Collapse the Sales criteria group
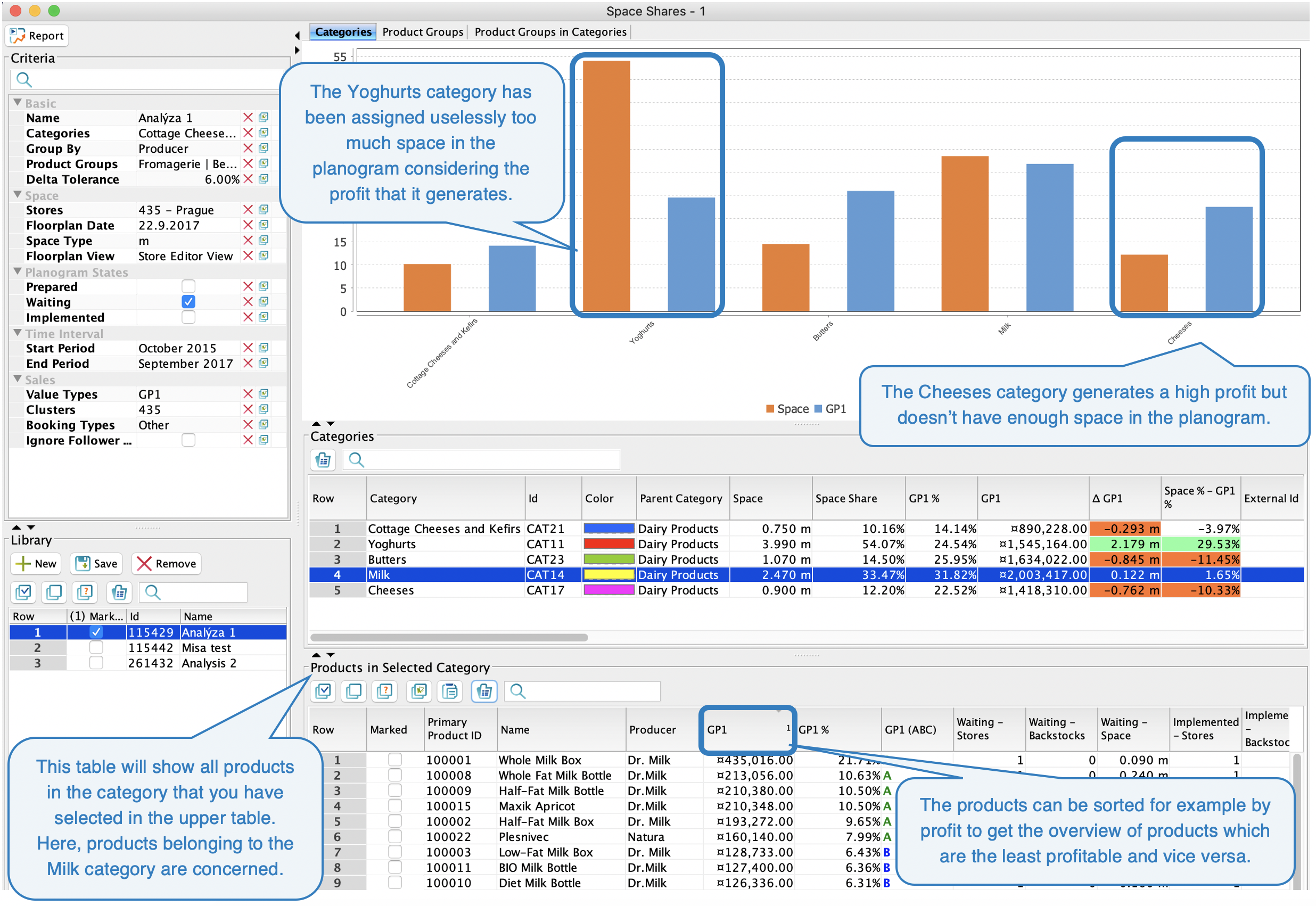 pyautogui.click(x=18, y=380)
